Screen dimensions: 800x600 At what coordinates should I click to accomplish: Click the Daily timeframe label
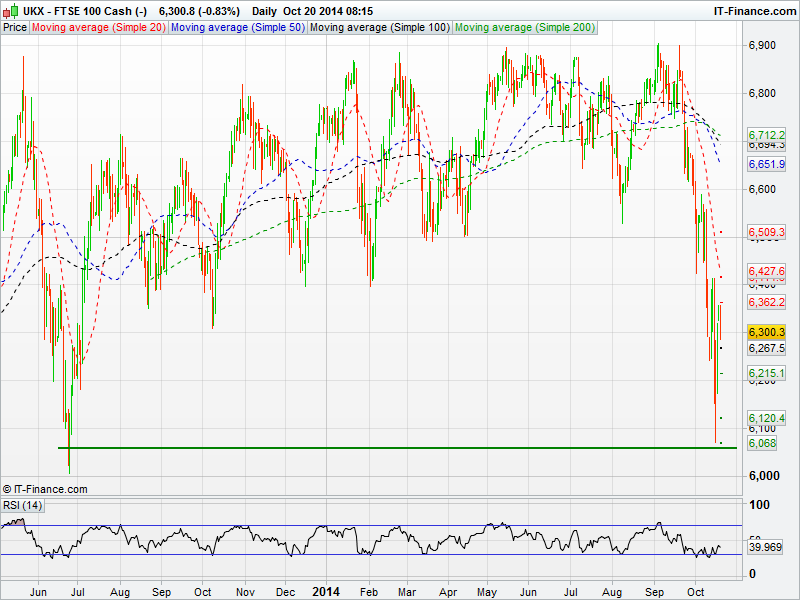(x=266, y=11)
